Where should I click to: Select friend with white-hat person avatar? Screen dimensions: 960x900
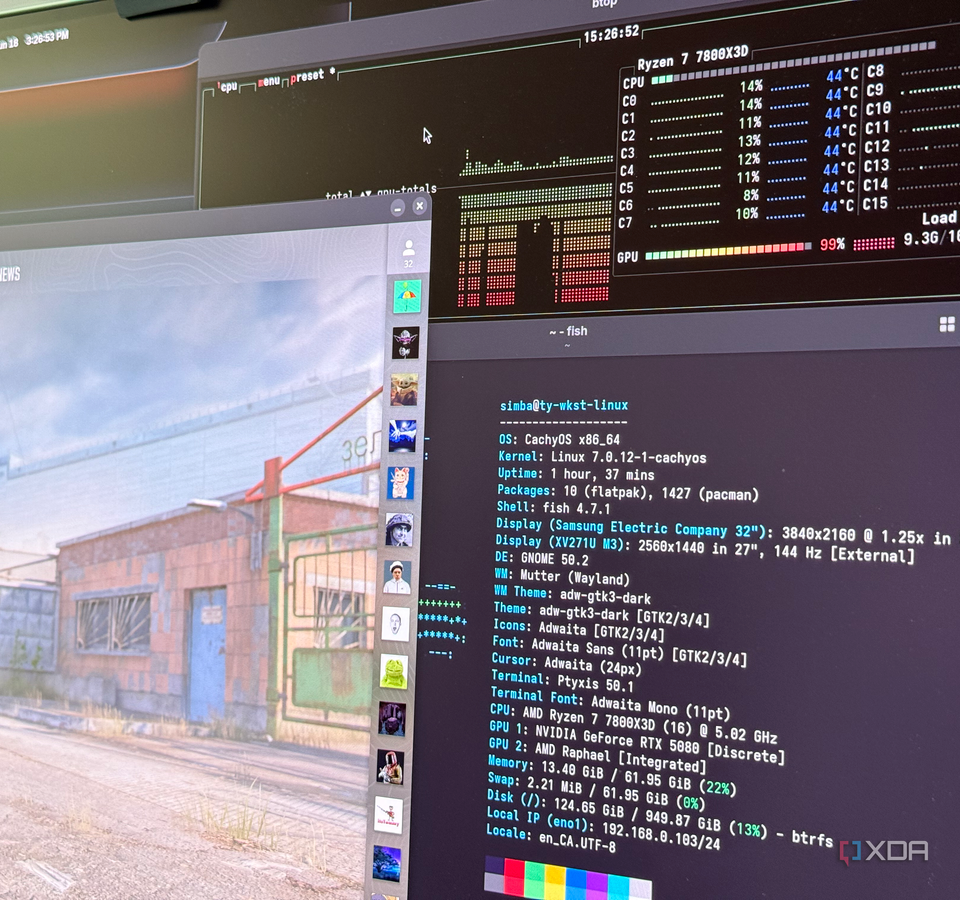(x=397, y=577)
